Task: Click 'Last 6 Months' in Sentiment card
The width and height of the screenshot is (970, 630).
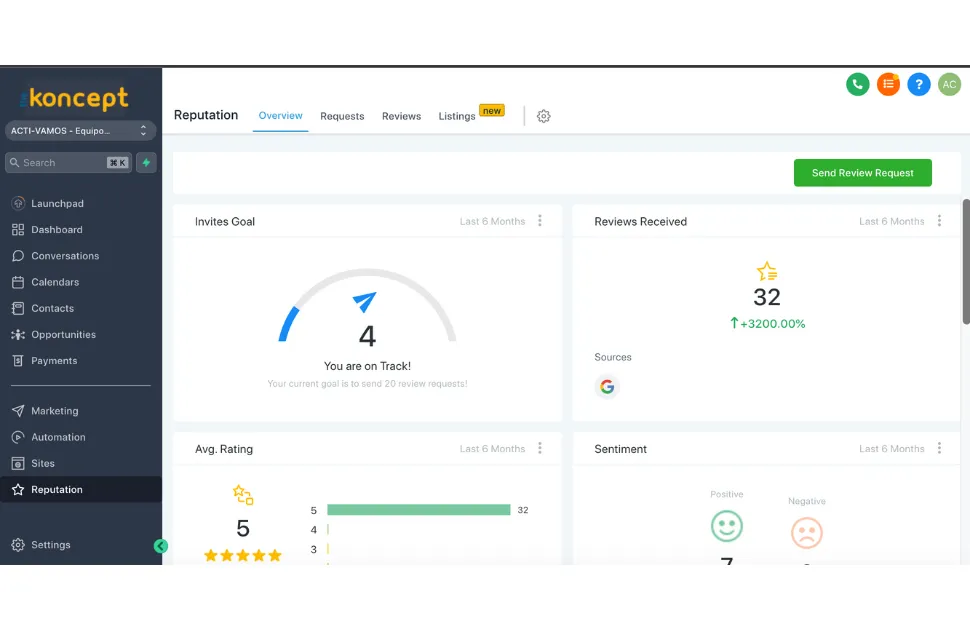Action: click(891, 449)
